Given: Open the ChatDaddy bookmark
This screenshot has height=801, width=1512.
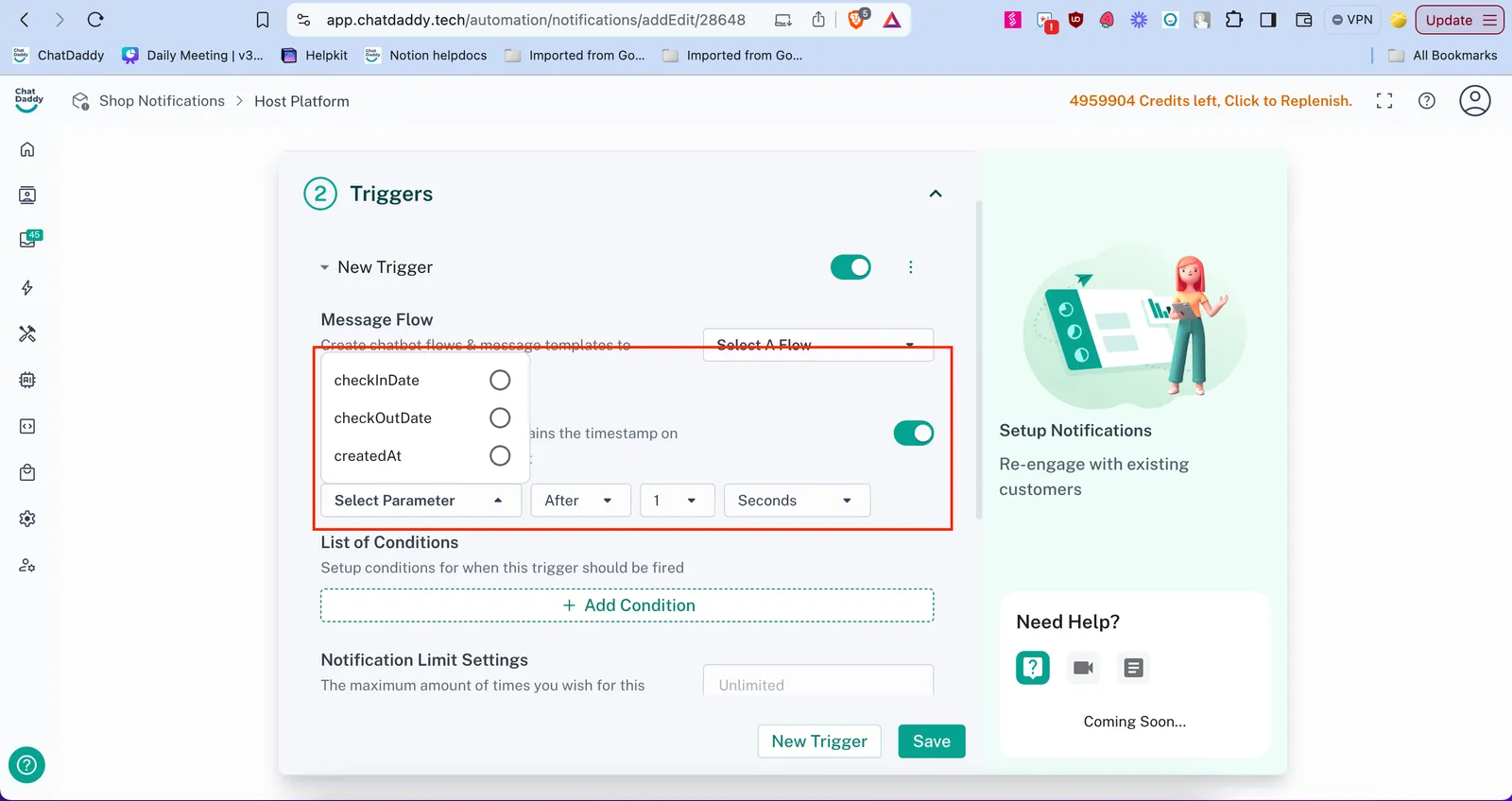Looking at the screenshot, I should pyautogui.click(x=59, y=56).
